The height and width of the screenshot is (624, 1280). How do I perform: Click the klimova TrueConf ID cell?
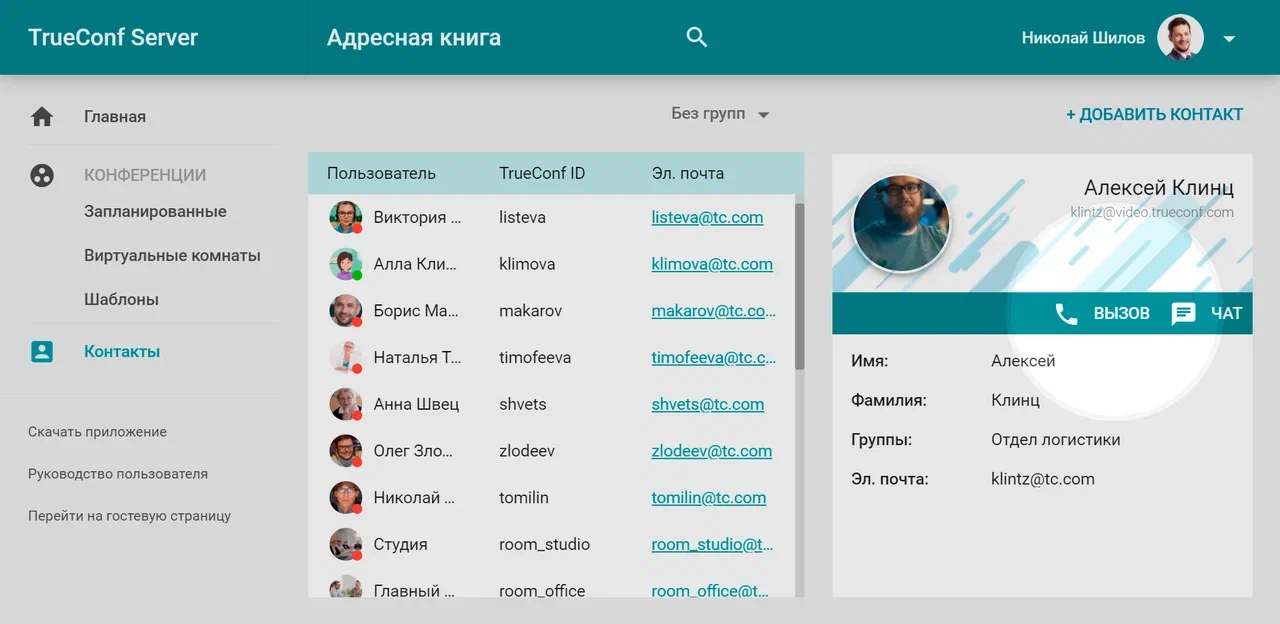coord(527,264)
